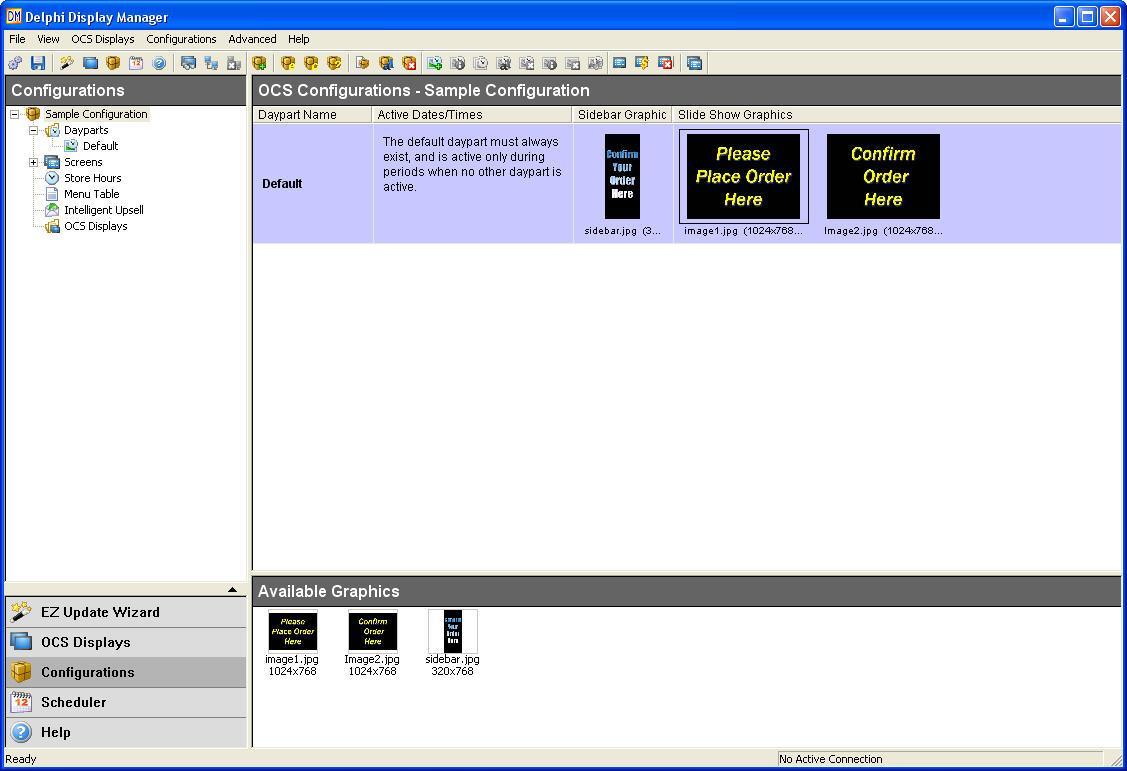The image size is (1127, 771).
Task: Click the display-with-dollar-sign toolbar icon
Action: pyautogui.click(x=641, y=63)
